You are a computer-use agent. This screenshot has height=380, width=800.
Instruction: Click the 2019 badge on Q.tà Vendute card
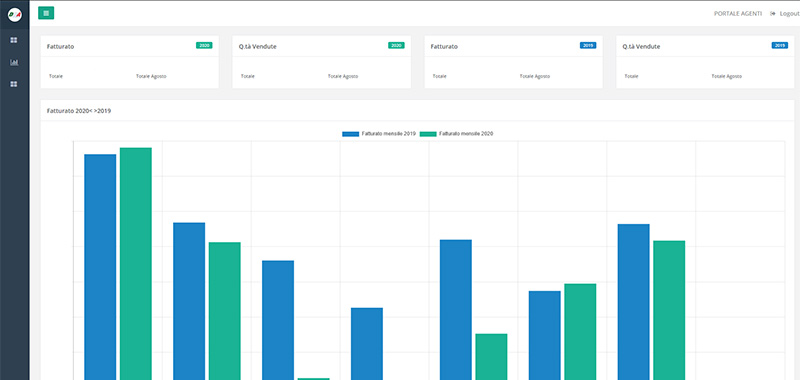click(x=780, y=45)
